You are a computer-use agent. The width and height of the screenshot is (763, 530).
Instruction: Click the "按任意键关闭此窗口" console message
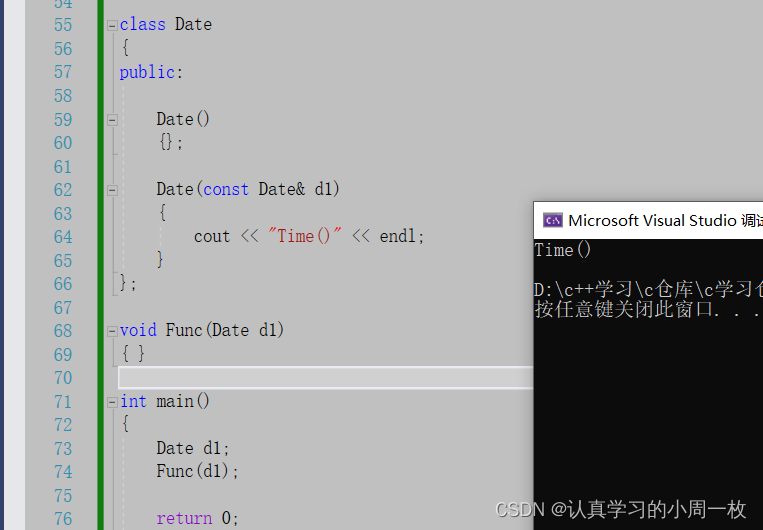623,310
